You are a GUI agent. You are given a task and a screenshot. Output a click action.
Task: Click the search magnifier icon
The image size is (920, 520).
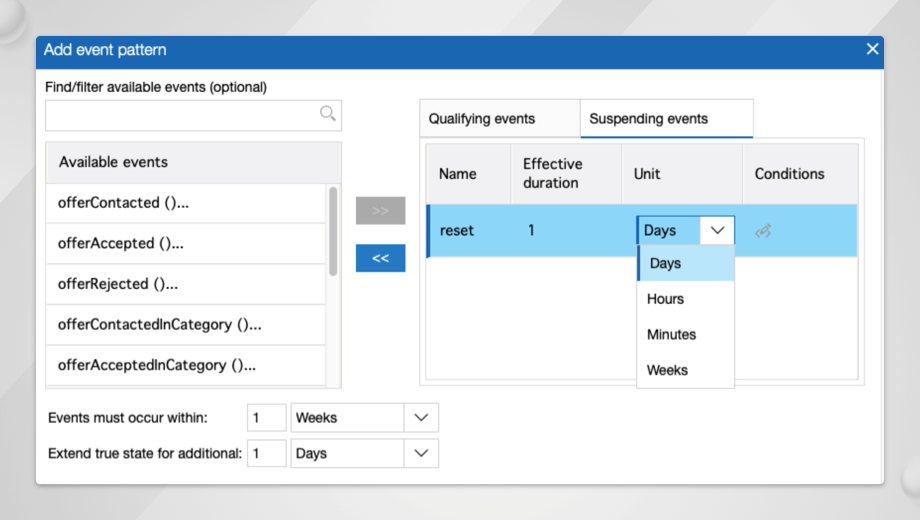pos(327,114)
